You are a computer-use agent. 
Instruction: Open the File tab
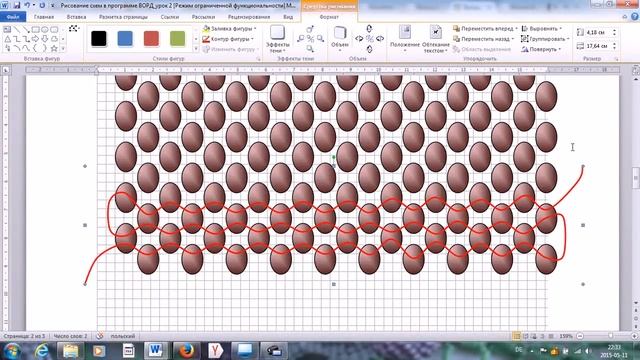(x=13, y=17)
